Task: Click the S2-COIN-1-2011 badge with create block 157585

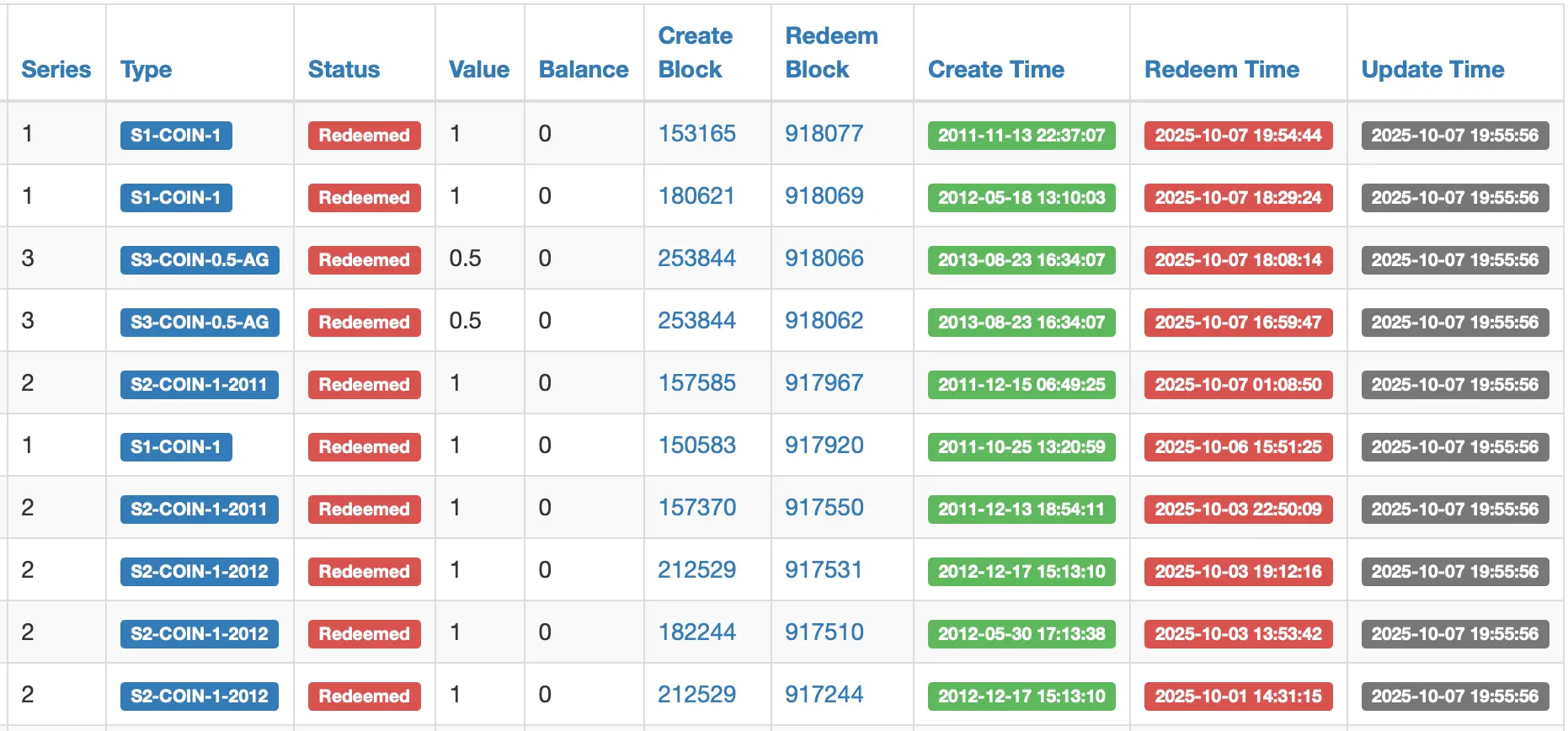Action: [200, 384]
